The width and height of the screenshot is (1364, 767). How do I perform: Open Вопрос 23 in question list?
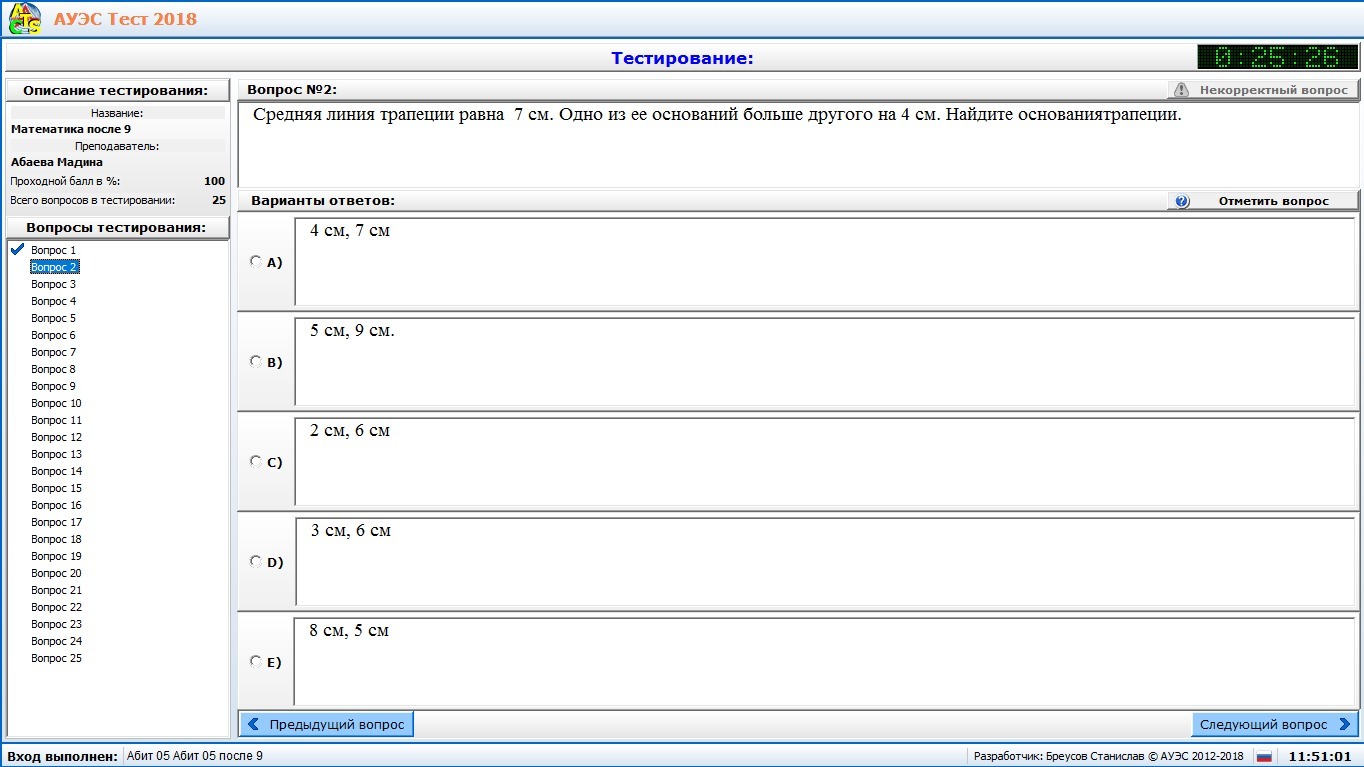(x=56, y=624)
